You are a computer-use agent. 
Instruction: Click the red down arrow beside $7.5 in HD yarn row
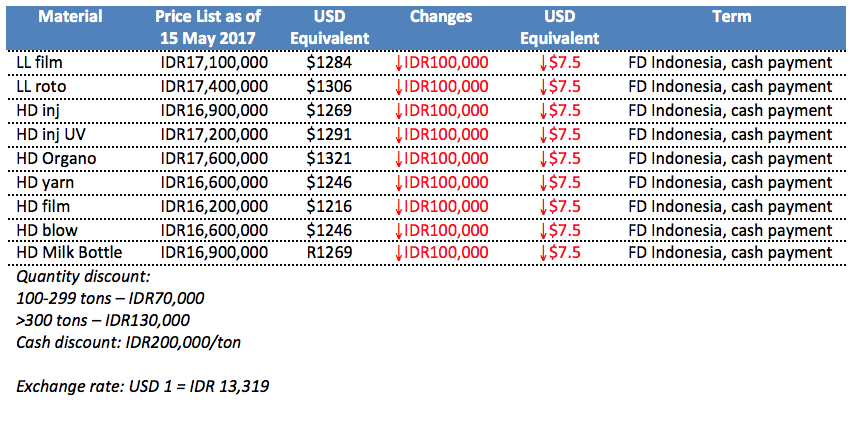pos(543,181)
